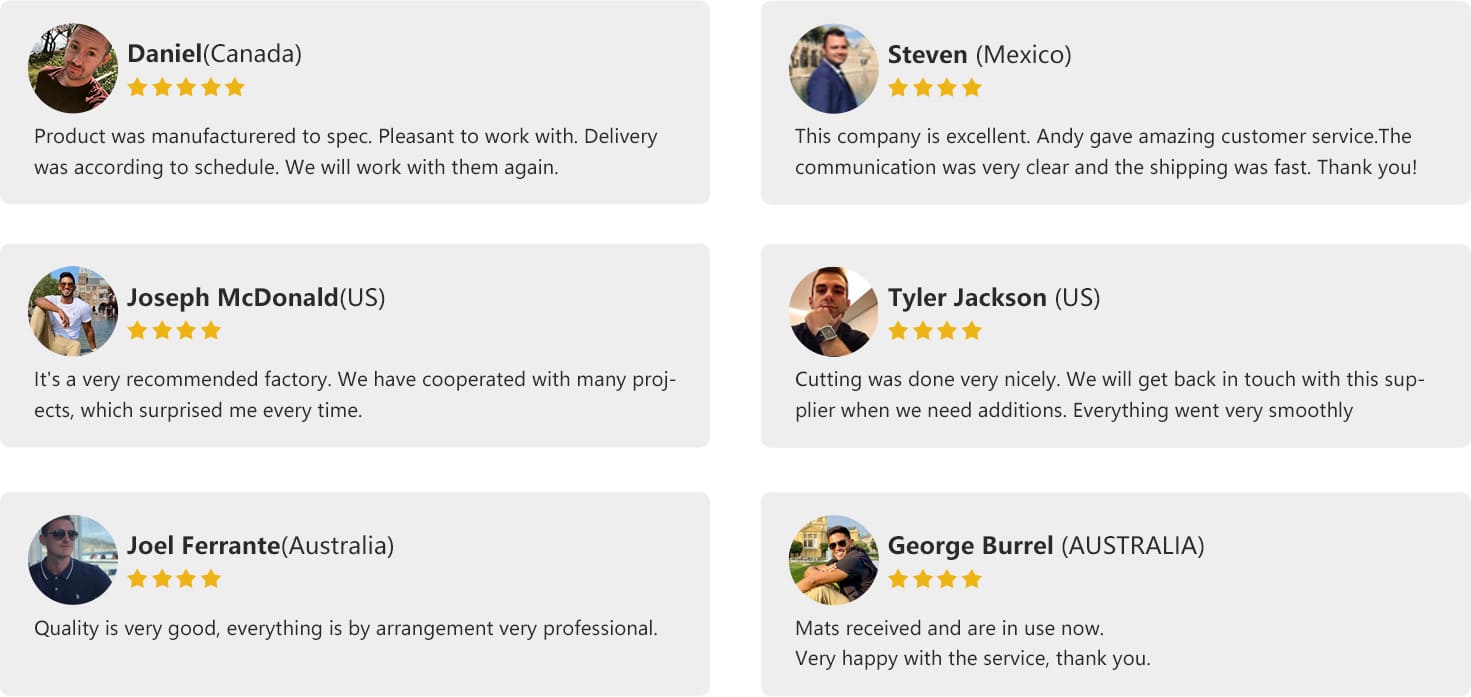Select the Daniel (Canada) name heading
The width and height of the screenshot is (1471, 697).
214,54
